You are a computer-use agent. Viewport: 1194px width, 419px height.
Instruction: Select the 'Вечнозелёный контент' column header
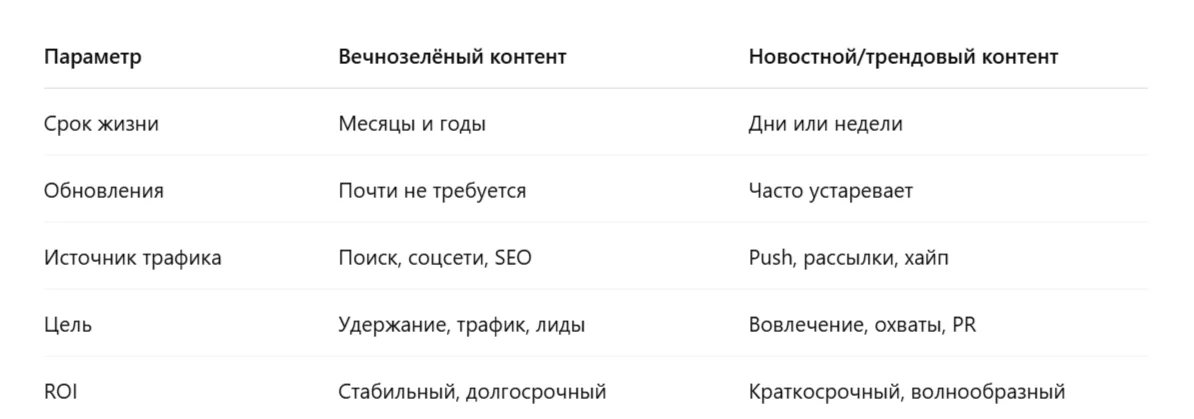tap(452, 57)
